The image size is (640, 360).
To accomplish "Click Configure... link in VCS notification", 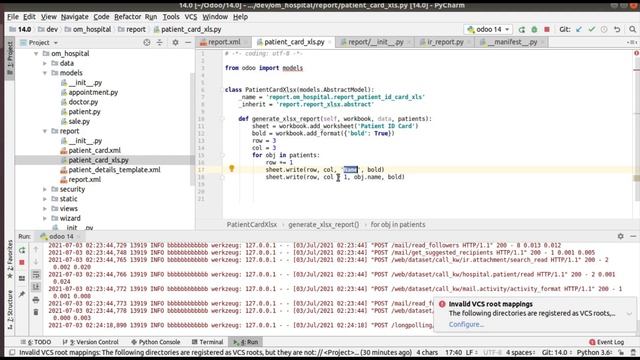I will click(x=467, y=324).
